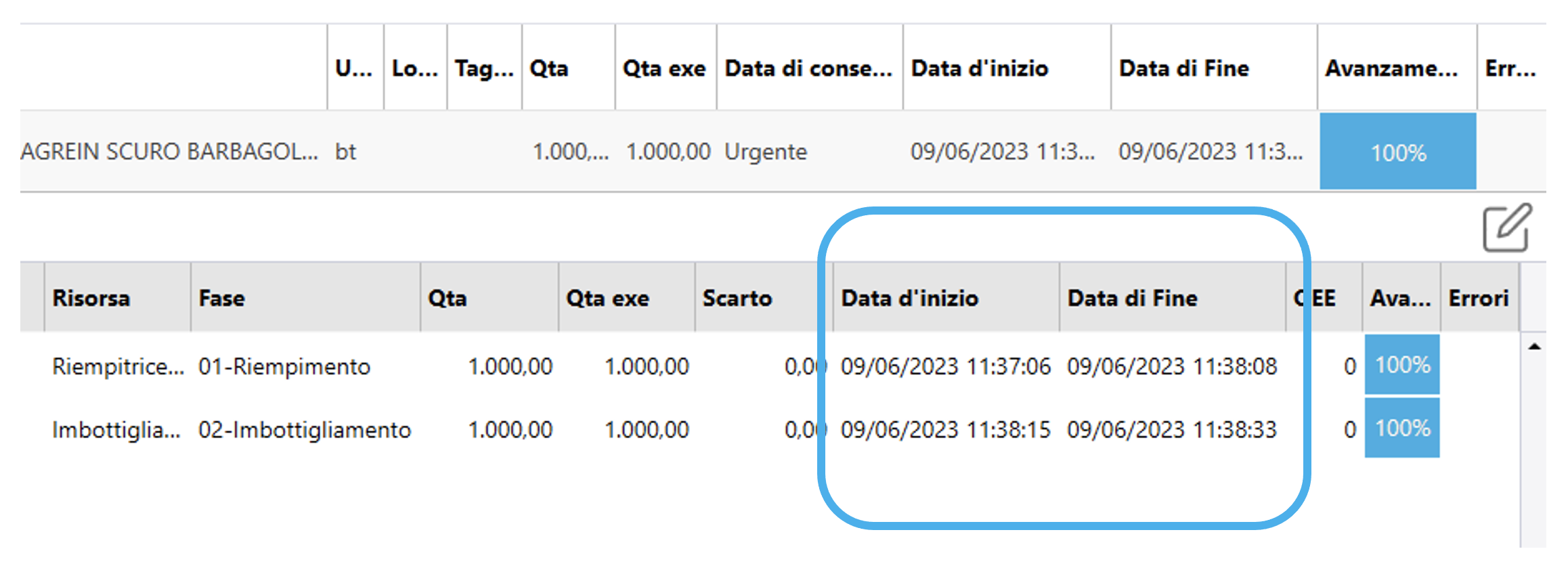Screen dimensions: 1568x570
Task: Click top row end date 09/06/2023 11:3...
Action: tap(1211, 152)
